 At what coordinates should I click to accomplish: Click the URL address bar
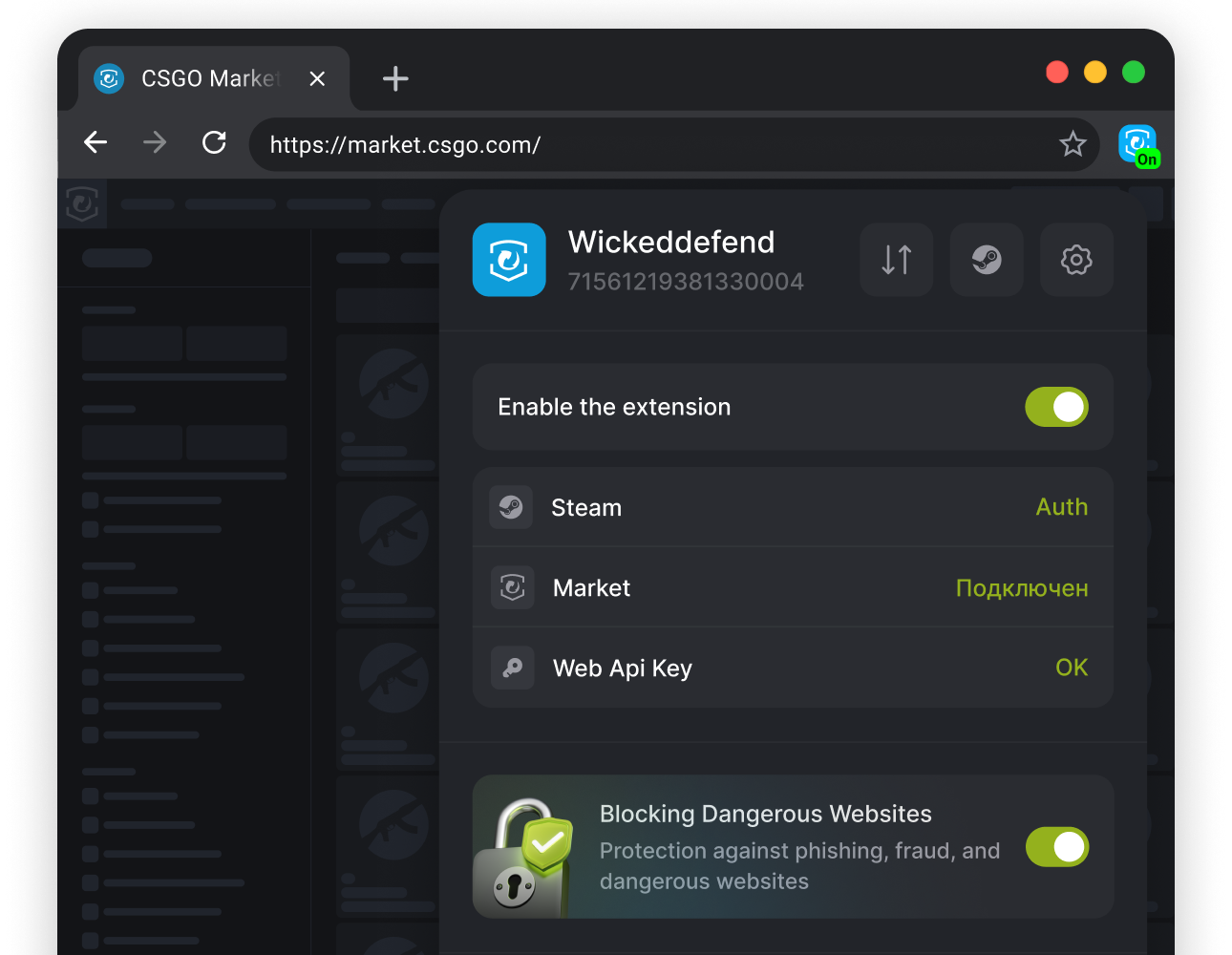tap(674, 144)
